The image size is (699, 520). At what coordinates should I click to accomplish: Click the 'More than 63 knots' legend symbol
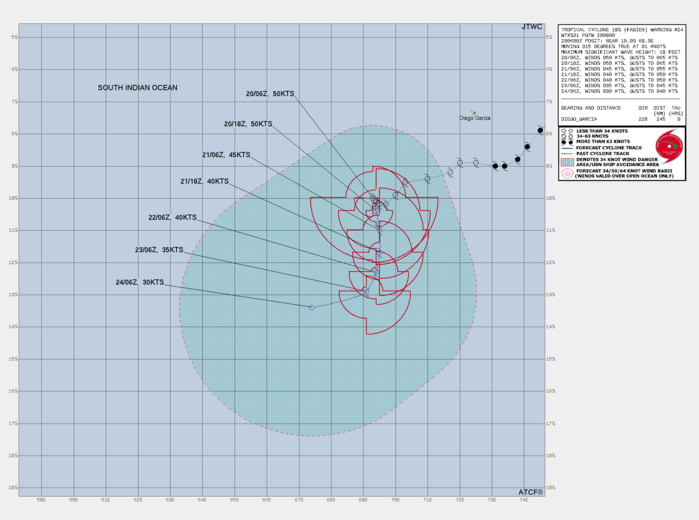pos(566,141)
